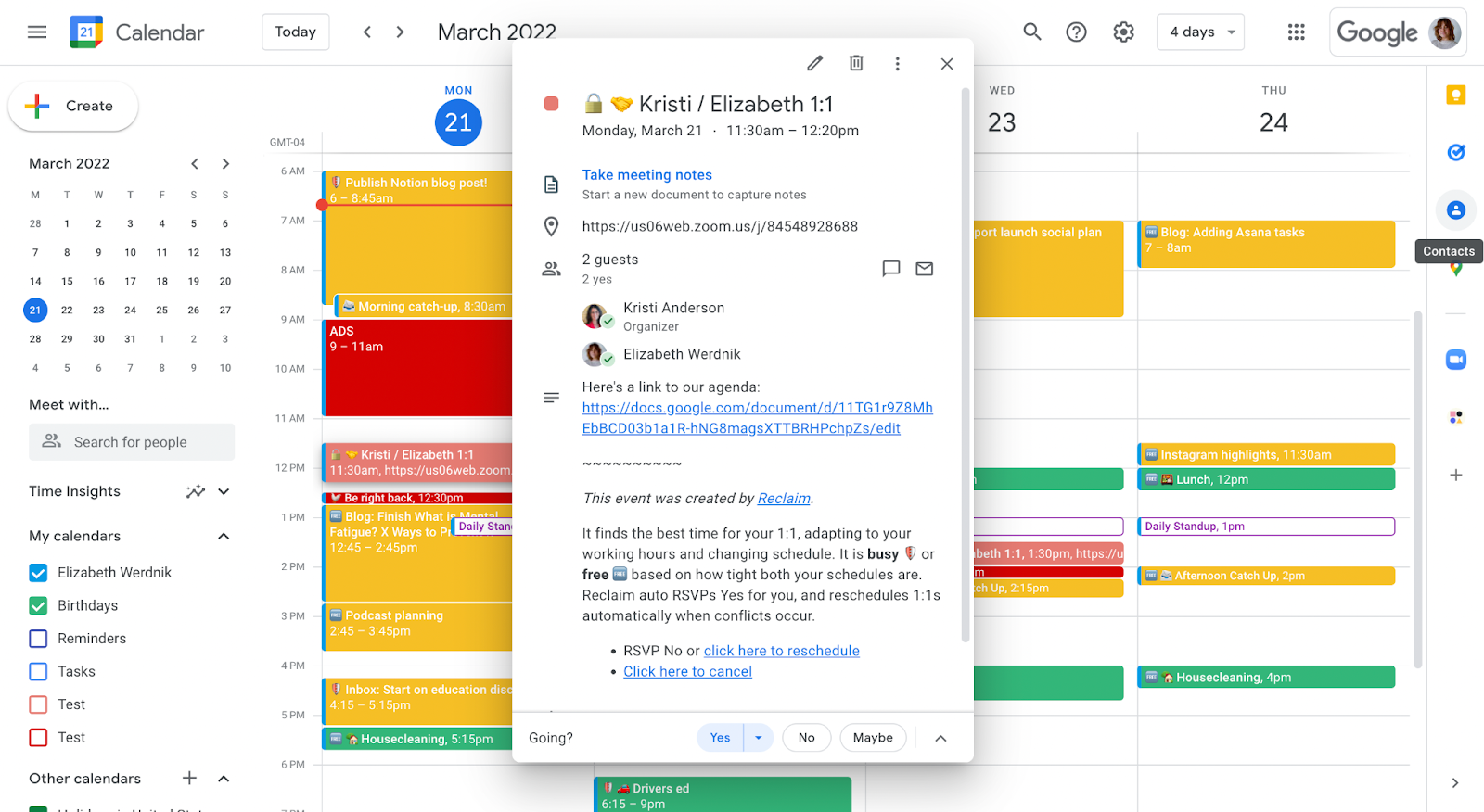
Task: Open Time Insights chart icon
Action: pos(195,491)
